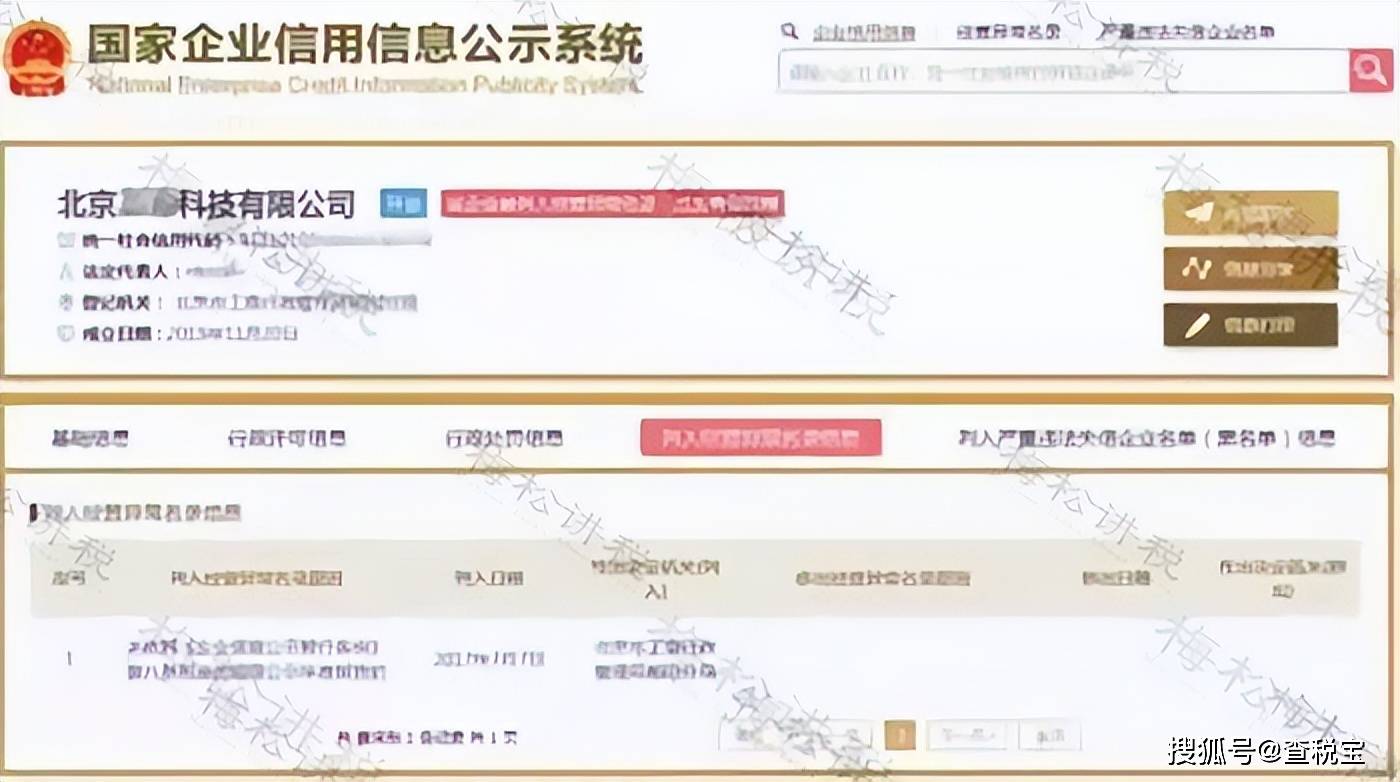The image size is (1400, 782).
Task: Click the listing date cell in row 1
Action: 489,660
